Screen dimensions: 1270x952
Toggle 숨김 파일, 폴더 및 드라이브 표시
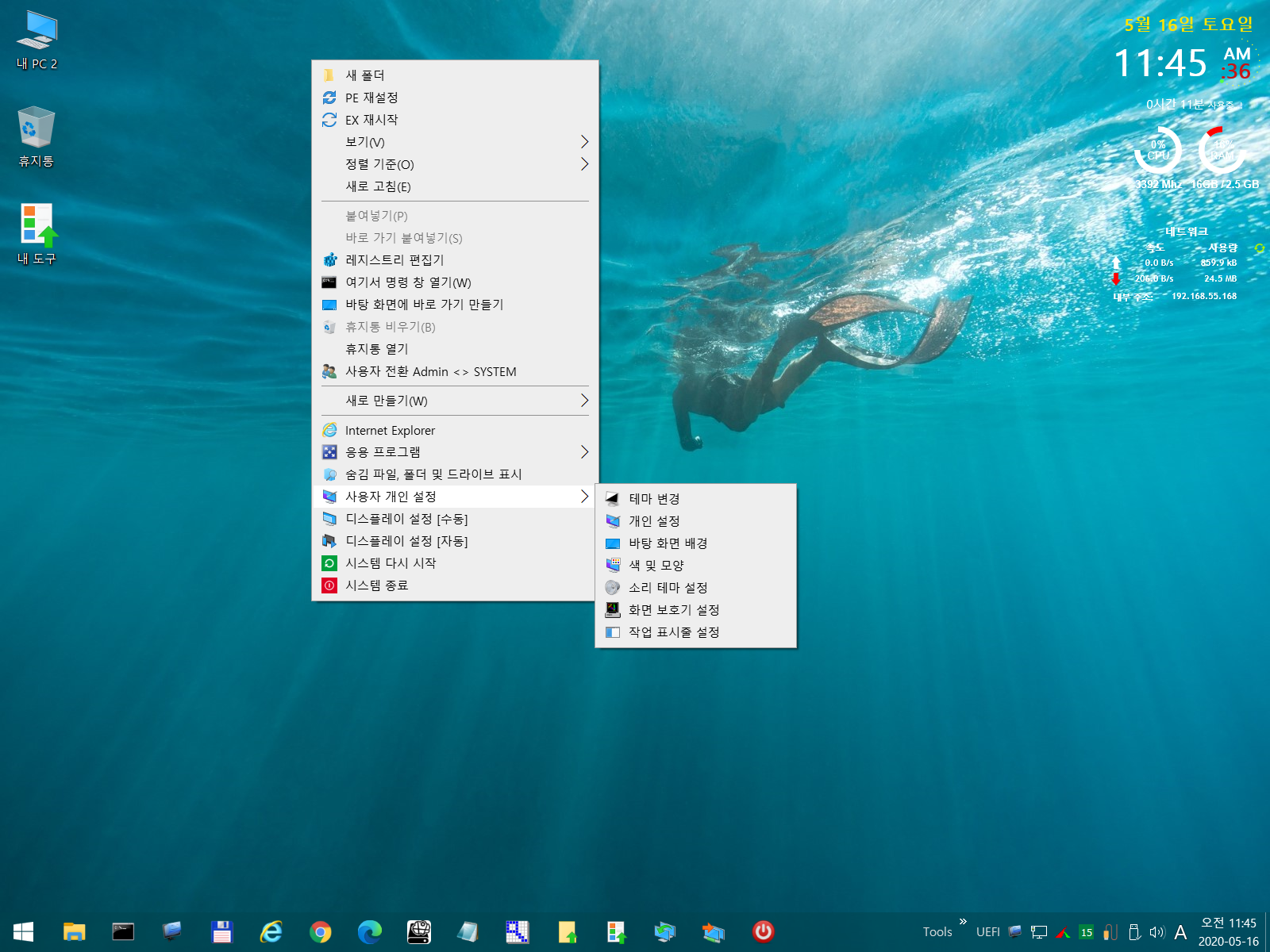pyautogui.click(x=455, y=474)
